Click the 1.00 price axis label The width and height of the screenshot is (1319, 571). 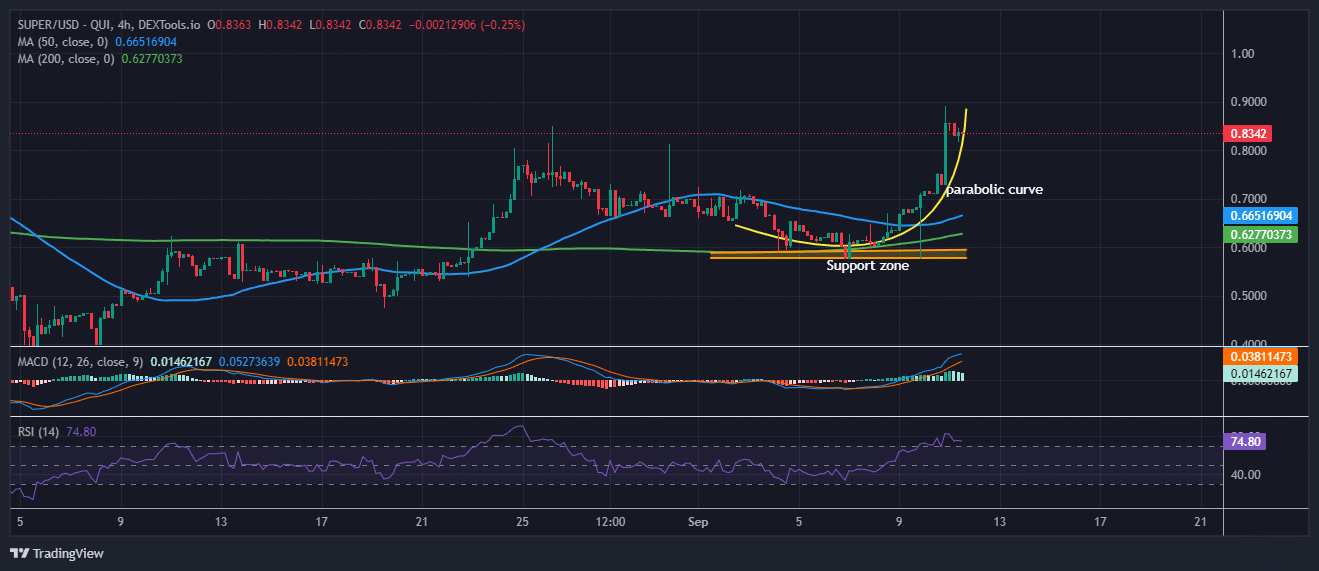(1243, 54)
